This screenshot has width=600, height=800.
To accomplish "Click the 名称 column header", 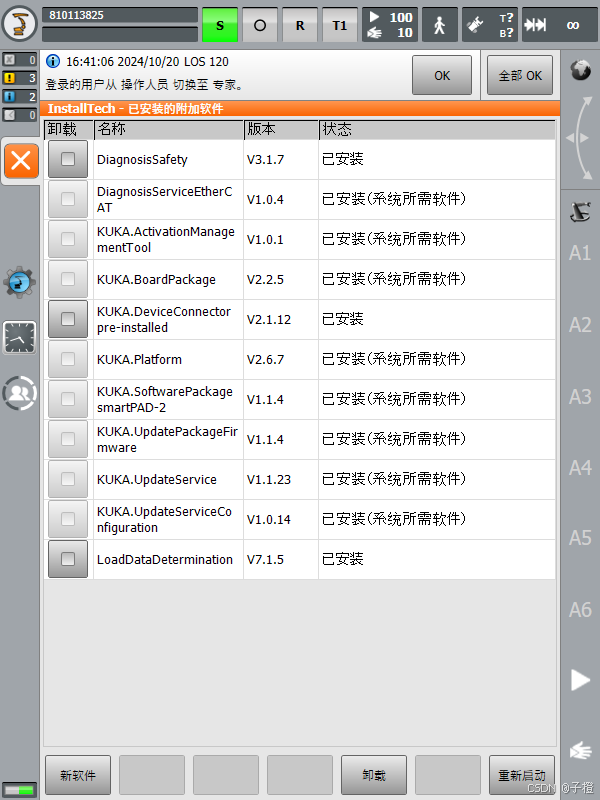I will coord(169,130).
